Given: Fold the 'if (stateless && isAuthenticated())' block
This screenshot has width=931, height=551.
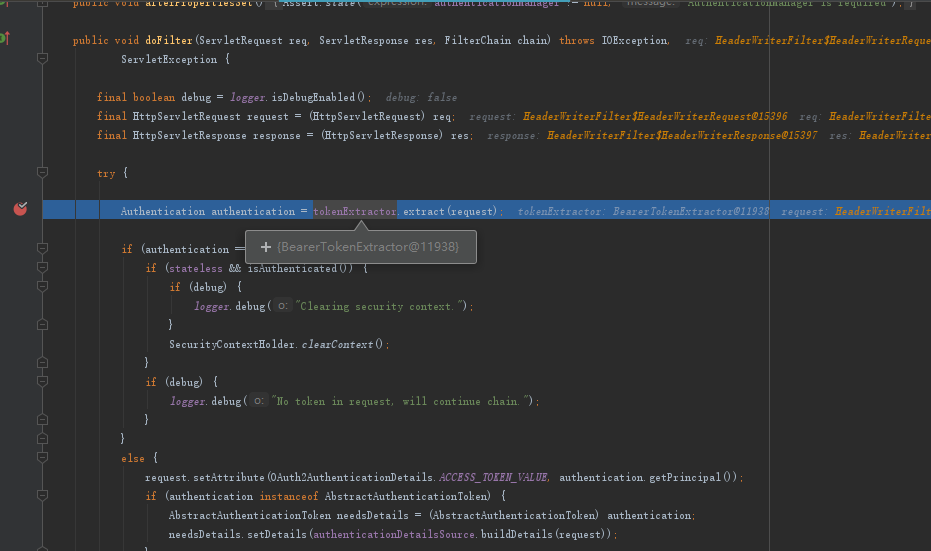Looking at the screenshot, I should click(42, 267).
